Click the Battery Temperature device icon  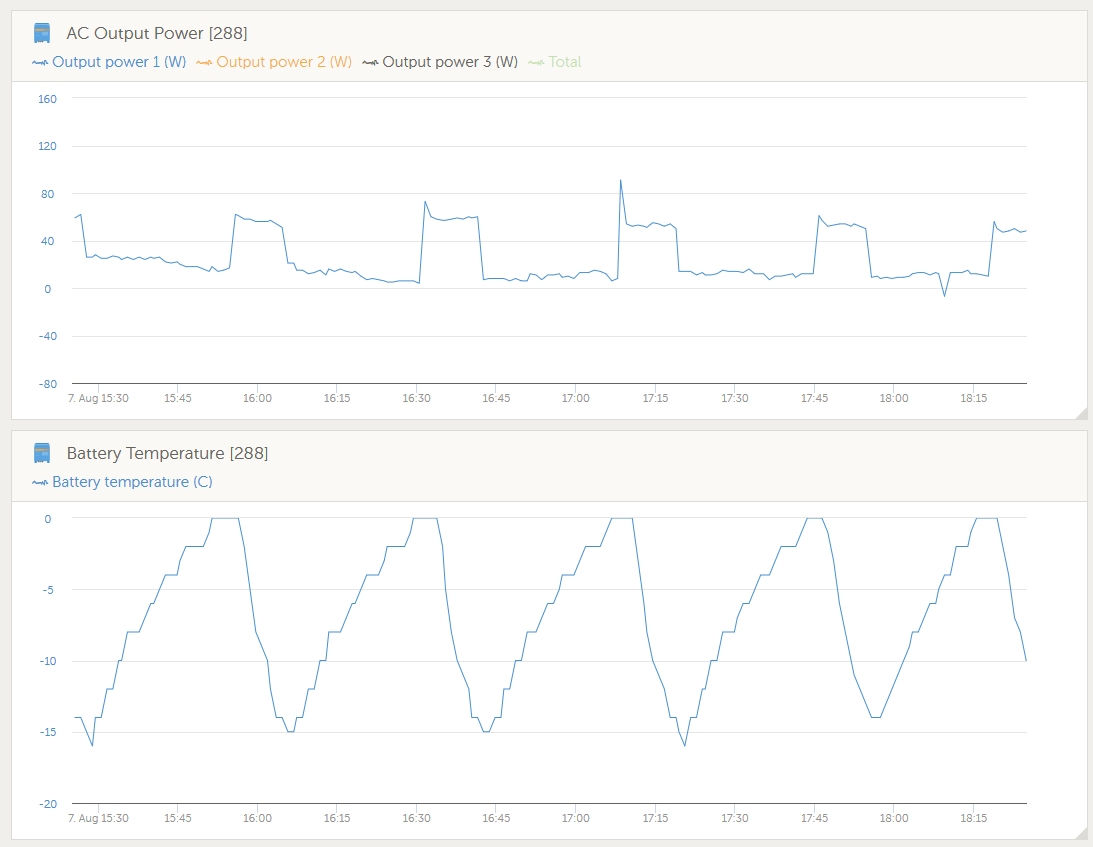(42, 453)
